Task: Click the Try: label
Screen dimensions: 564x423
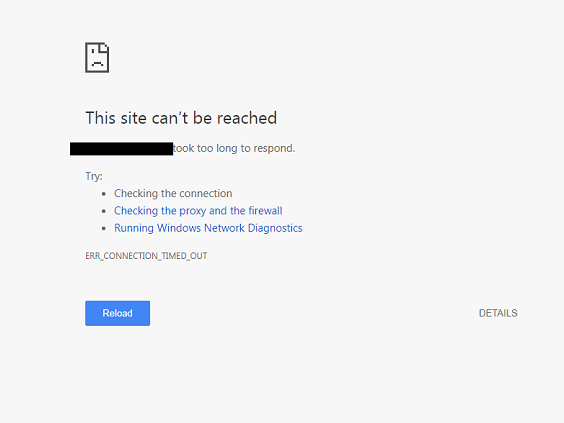Action: 94,177
